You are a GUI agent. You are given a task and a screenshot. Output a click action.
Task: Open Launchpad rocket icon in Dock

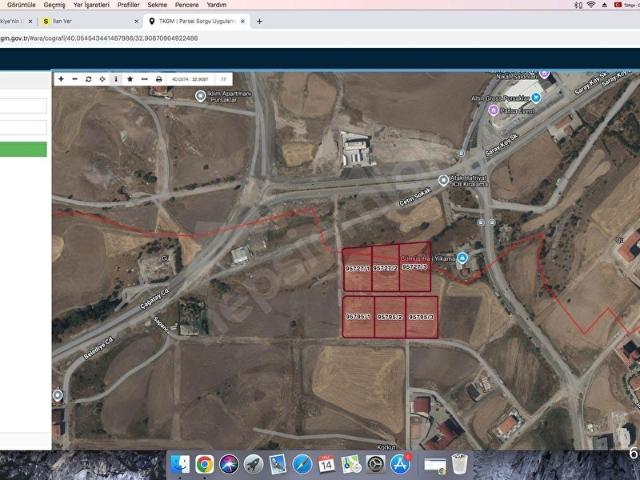click(x=253, y=464)
